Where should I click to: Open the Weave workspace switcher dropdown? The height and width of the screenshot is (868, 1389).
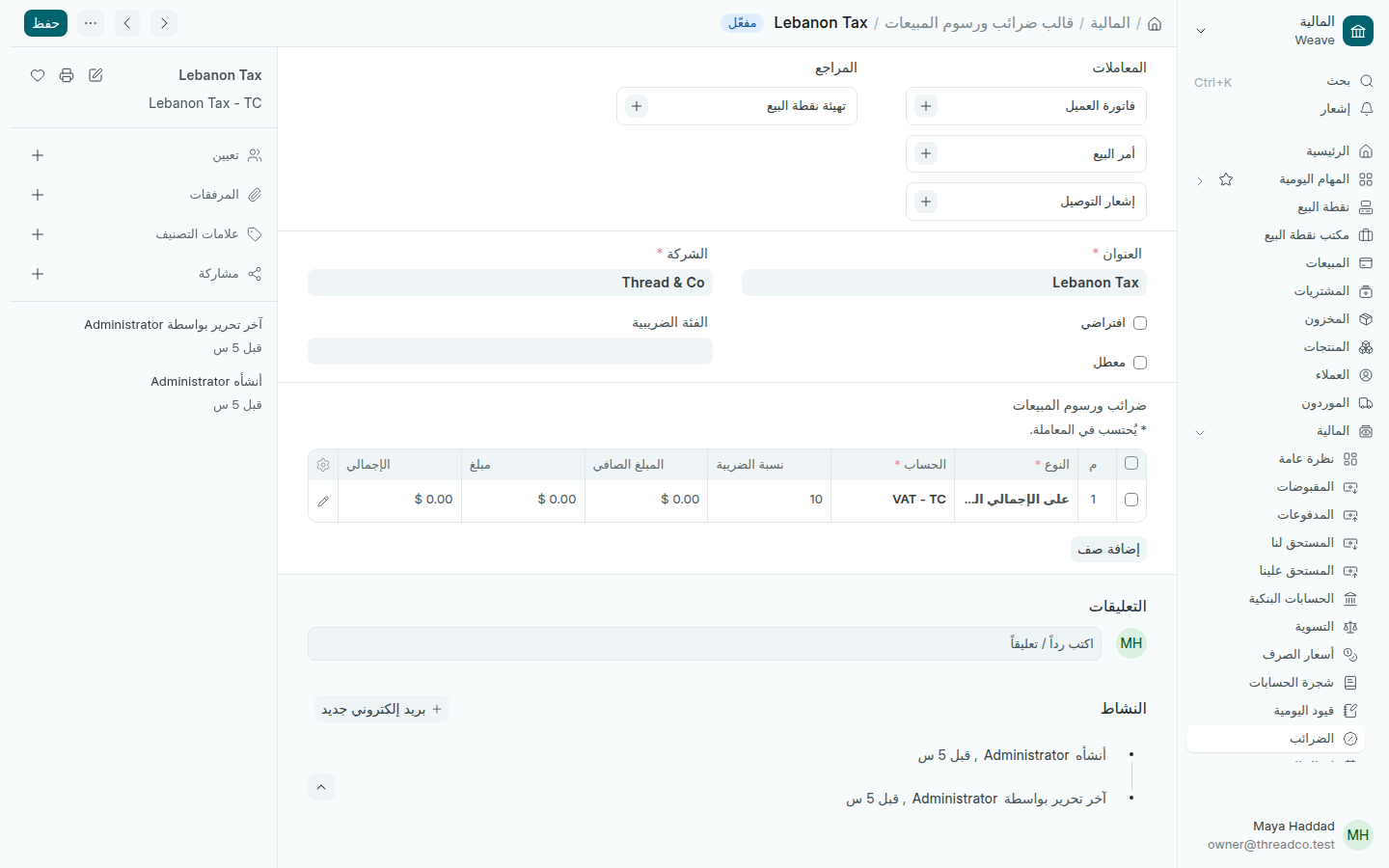coord(1201,31)
